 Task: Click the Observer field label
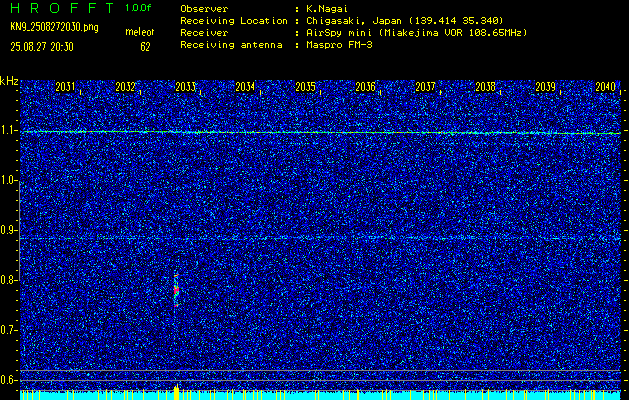click(x=204, y=9)
